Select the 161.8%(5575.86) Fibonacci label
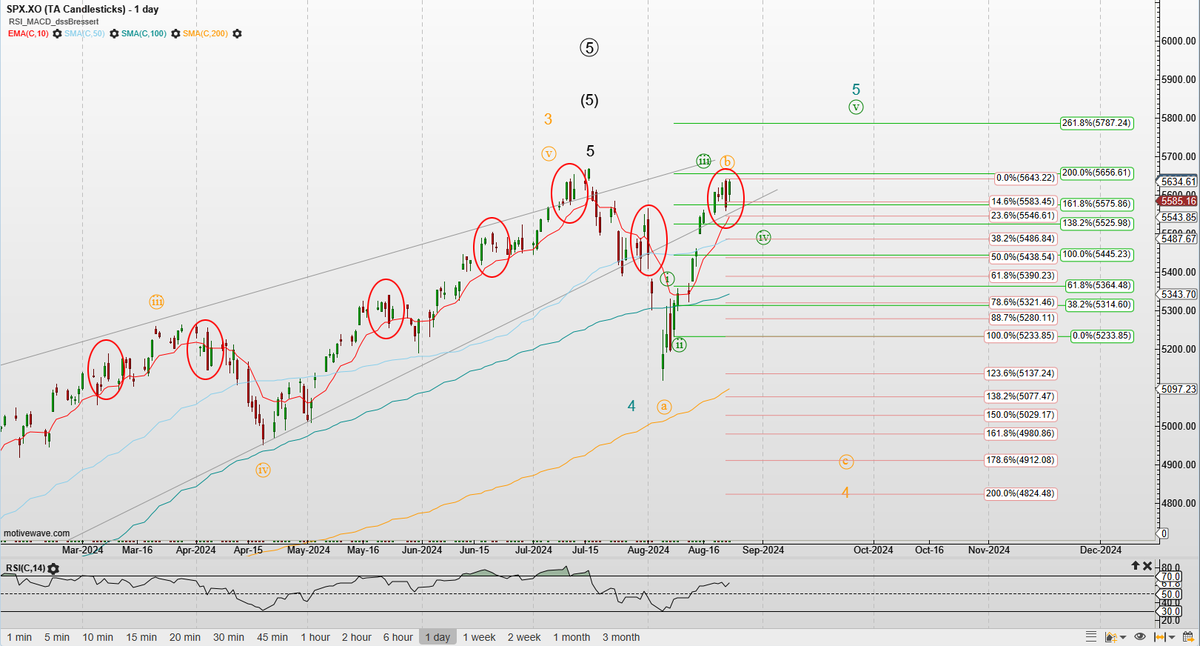 coord(1097,203)
